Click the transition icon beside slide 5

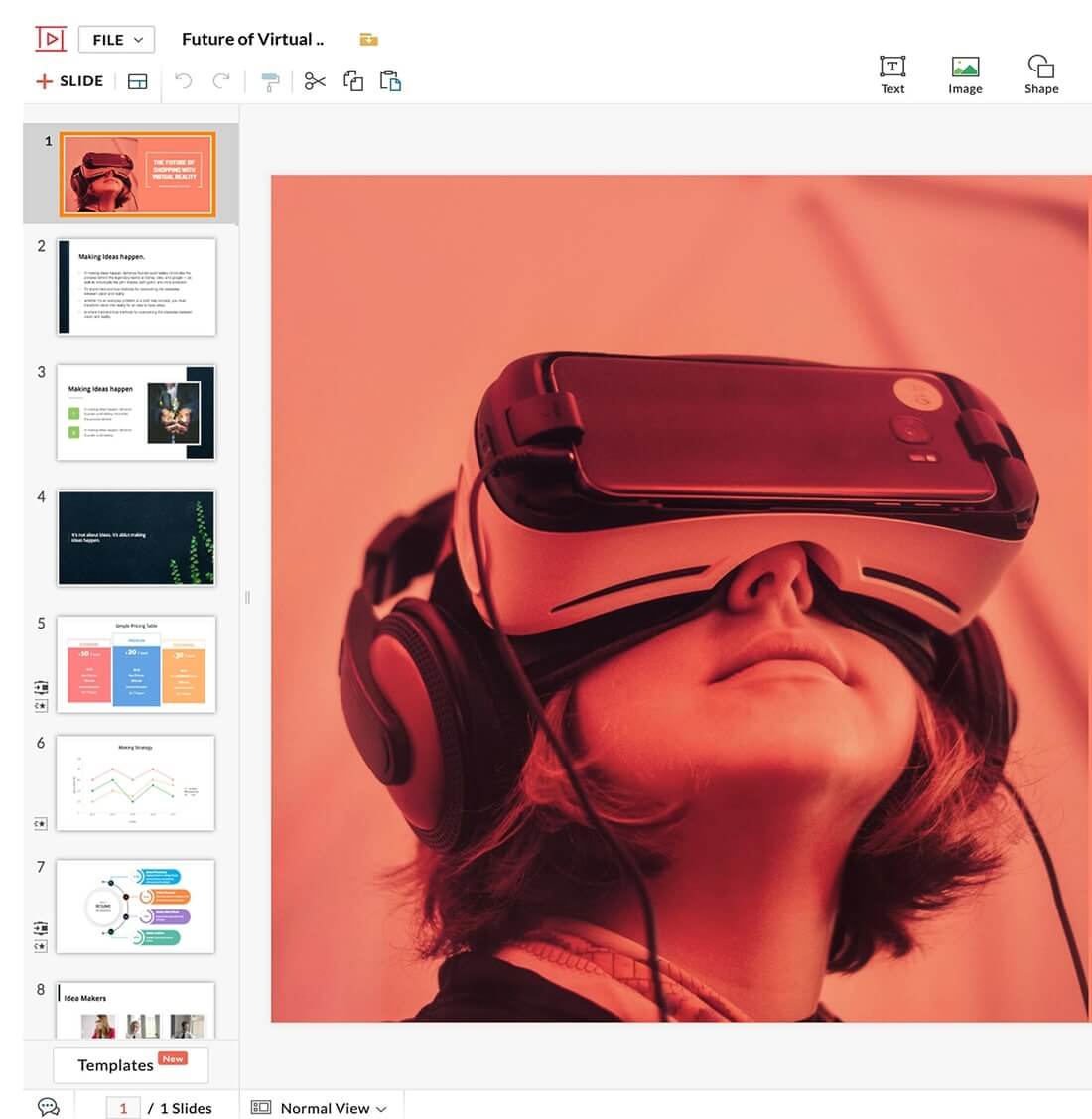(x=41, y=687)
